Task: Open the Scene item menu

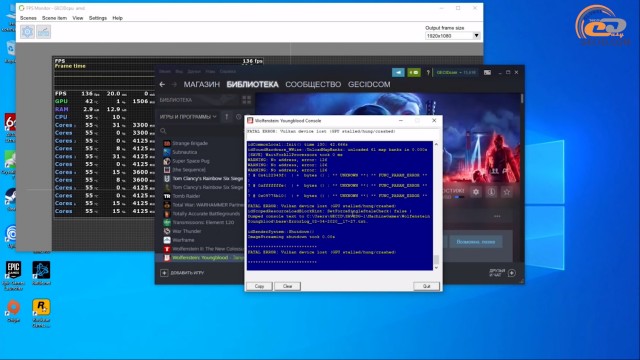Action: tap(54, 18)
